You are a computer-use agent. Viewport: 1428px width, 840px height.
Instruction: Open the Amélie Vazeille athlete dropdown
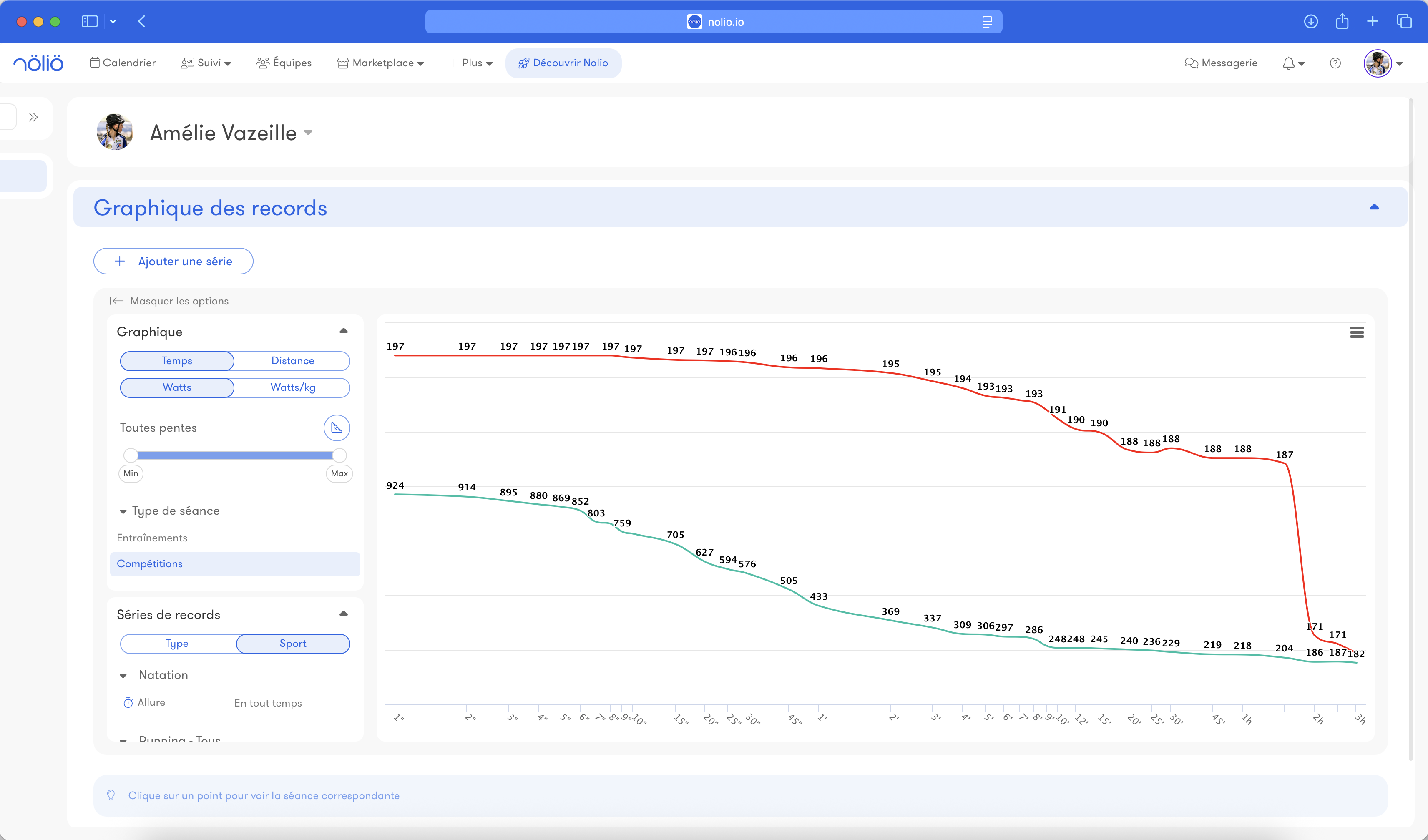(x=308, y=133)
